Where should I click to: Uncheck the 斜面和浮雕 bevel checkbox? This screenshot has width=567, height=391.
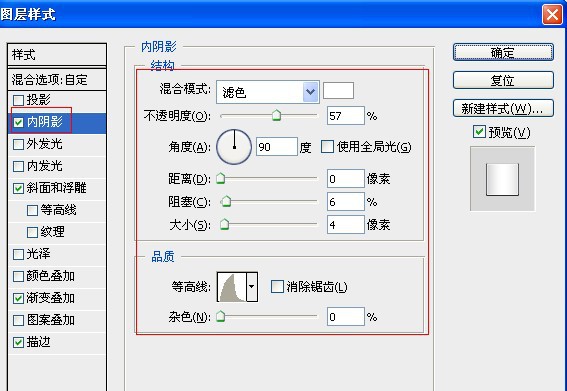tap(18, 188)
